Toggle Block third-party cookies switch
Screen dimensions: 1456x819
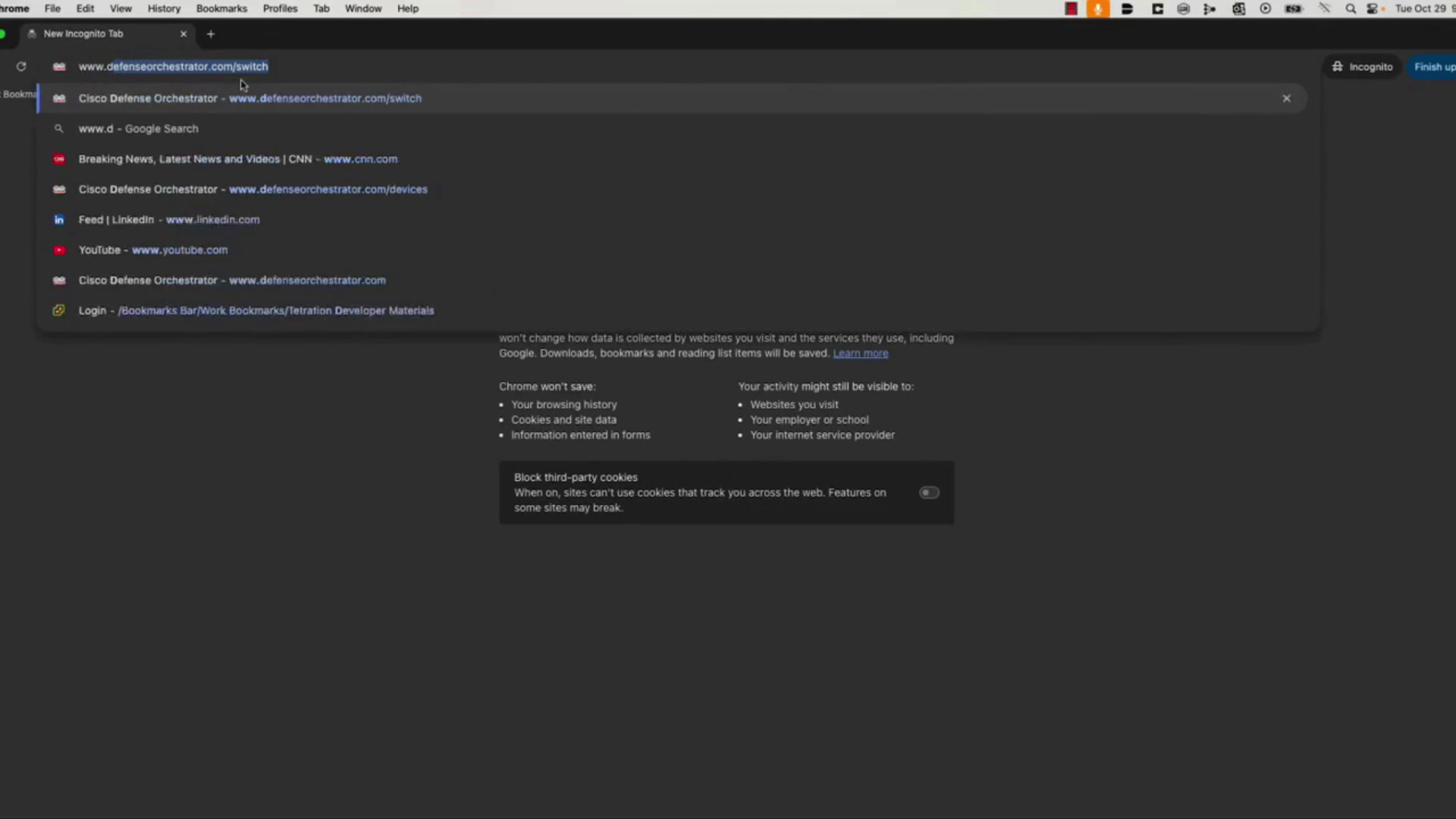click(x=929, y=493)
